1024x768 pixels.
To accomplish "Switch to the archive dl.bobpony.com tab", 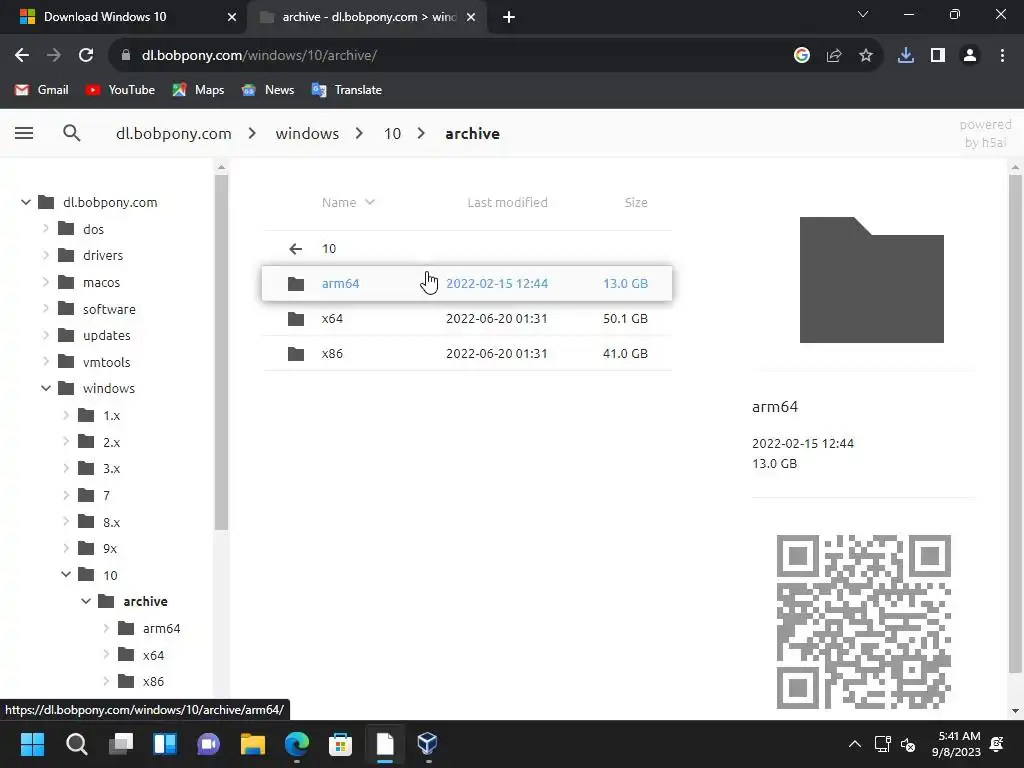I will (369, 17).
